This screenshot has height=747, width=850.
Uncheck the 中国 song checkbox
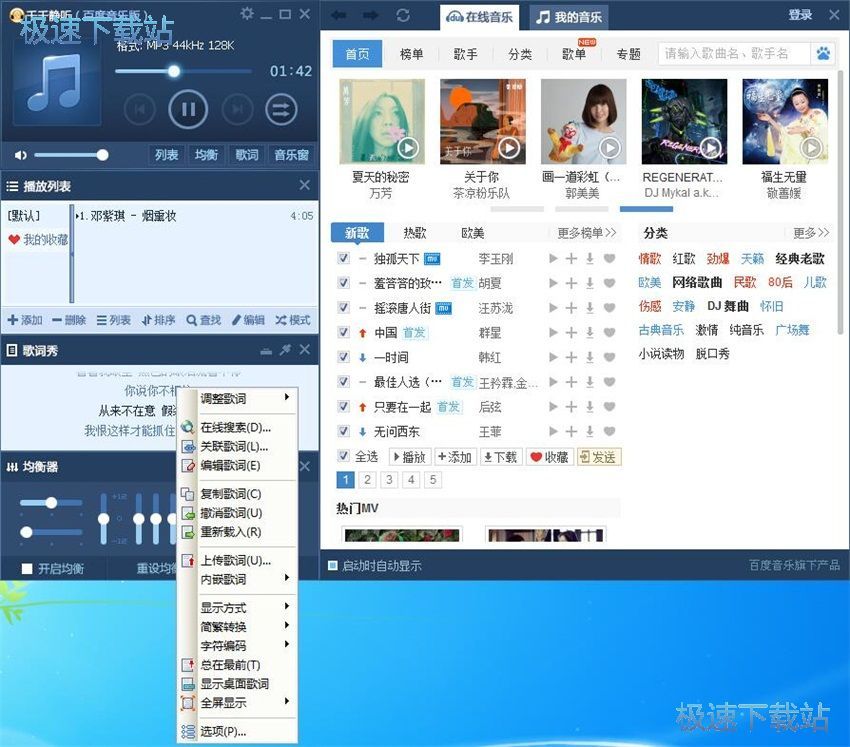pos(343,332)
